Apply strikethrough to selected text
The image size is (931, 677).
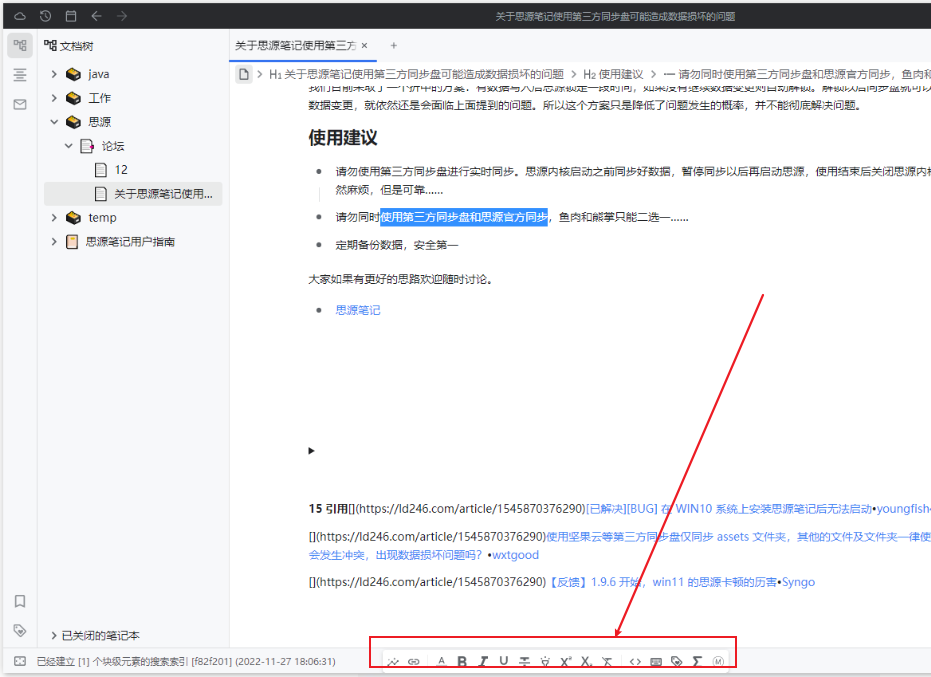[524, 661]
